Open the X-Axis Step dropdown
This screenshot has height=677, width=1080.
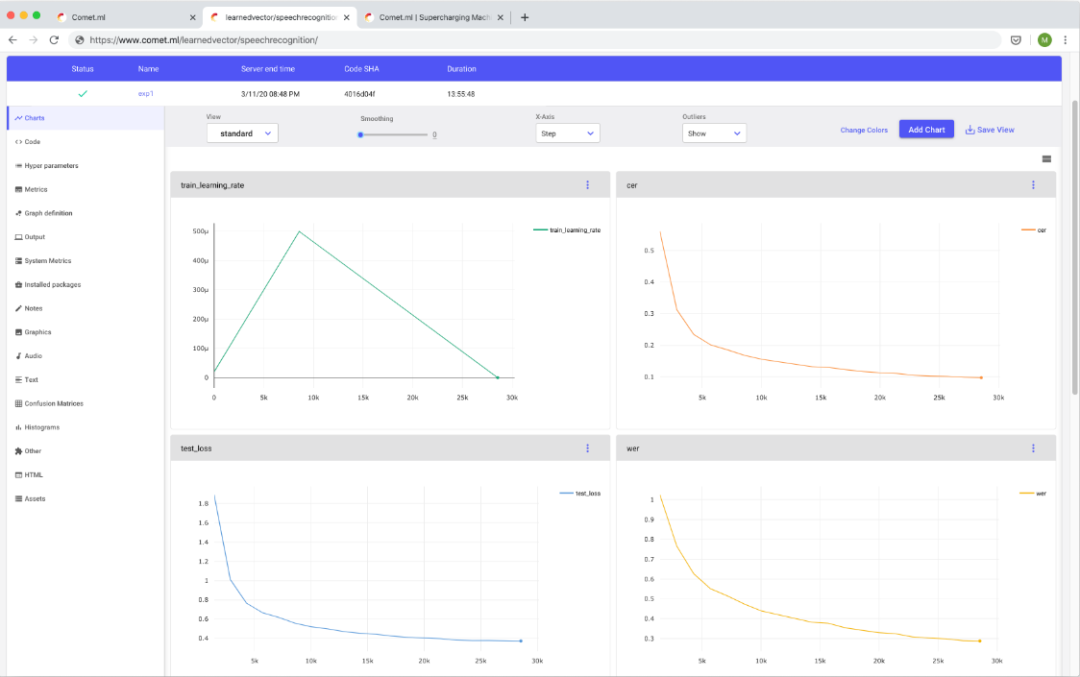568,134
